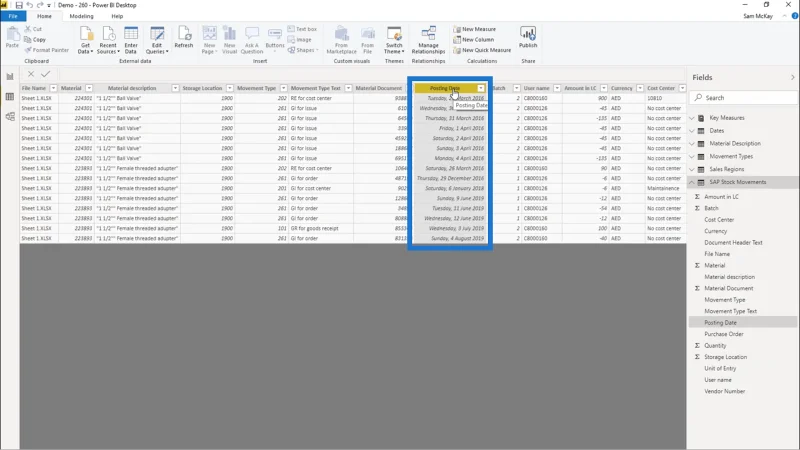Open the Movement Type column filter dropdown
The width and height of the screenshot is (800, 450).
(x=284, y=88)
